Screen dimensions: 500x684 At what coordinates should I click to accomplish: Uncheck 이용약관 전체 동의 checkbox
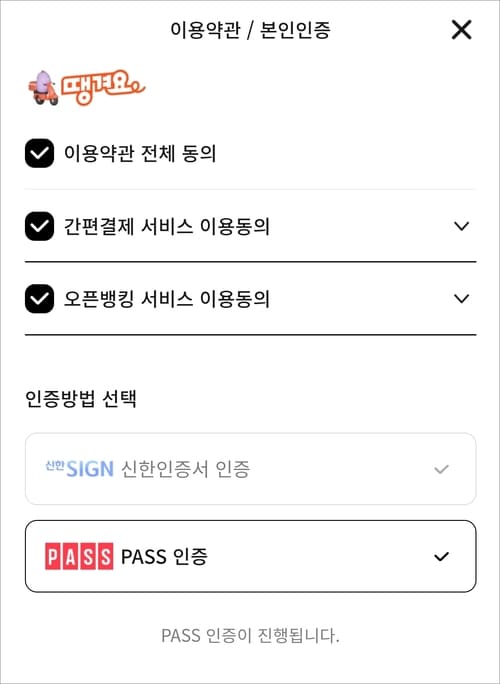click(39, 153)
